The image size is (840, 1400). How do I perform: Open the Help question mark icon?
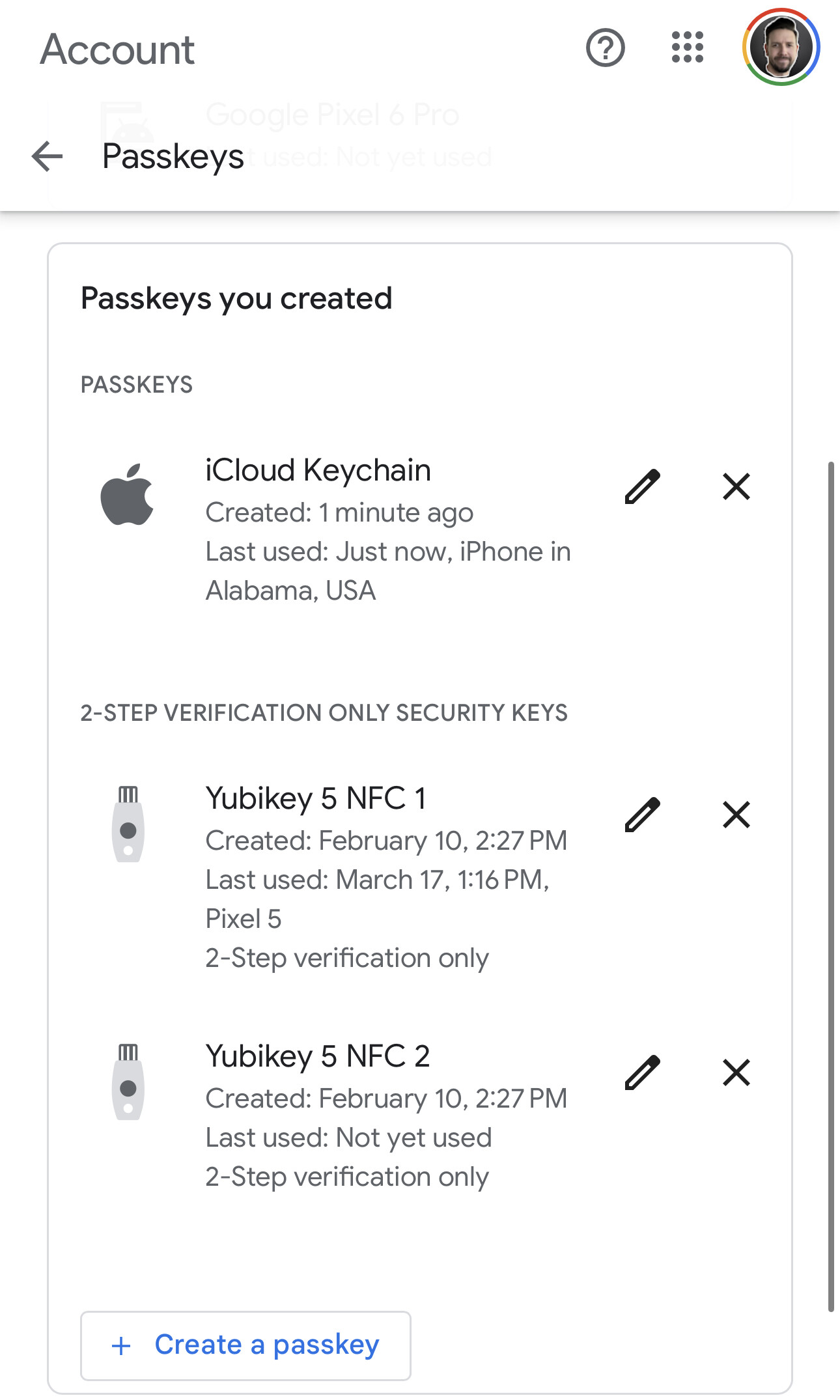(x=605, y=48)
